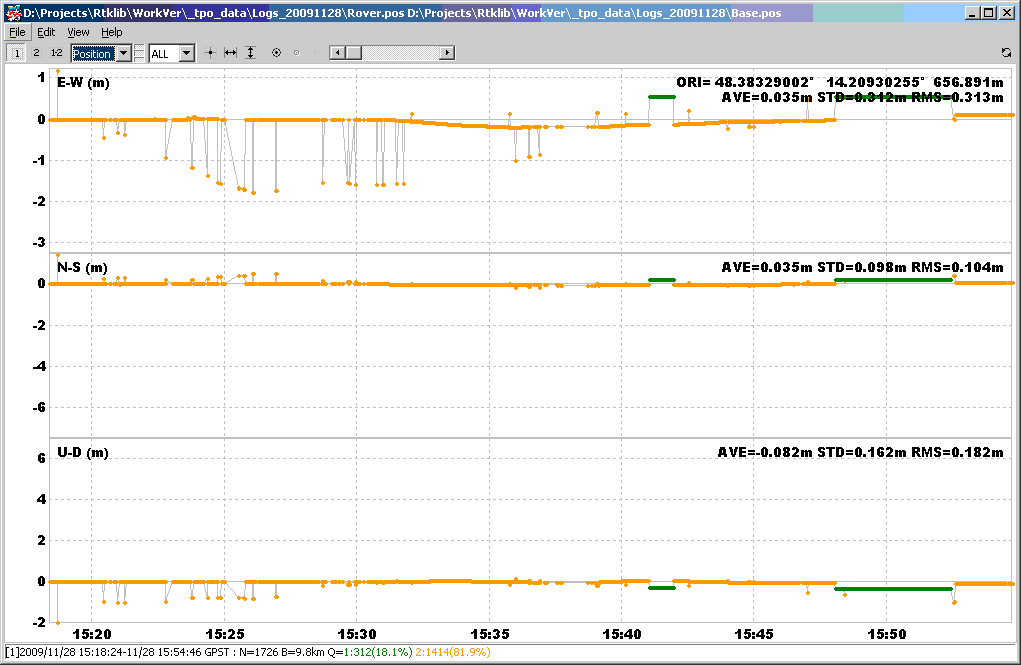This screenshot has width=1021, height=665.
Task: Click the small grid selector between dropdowns
Action: [x=140, y=53]
